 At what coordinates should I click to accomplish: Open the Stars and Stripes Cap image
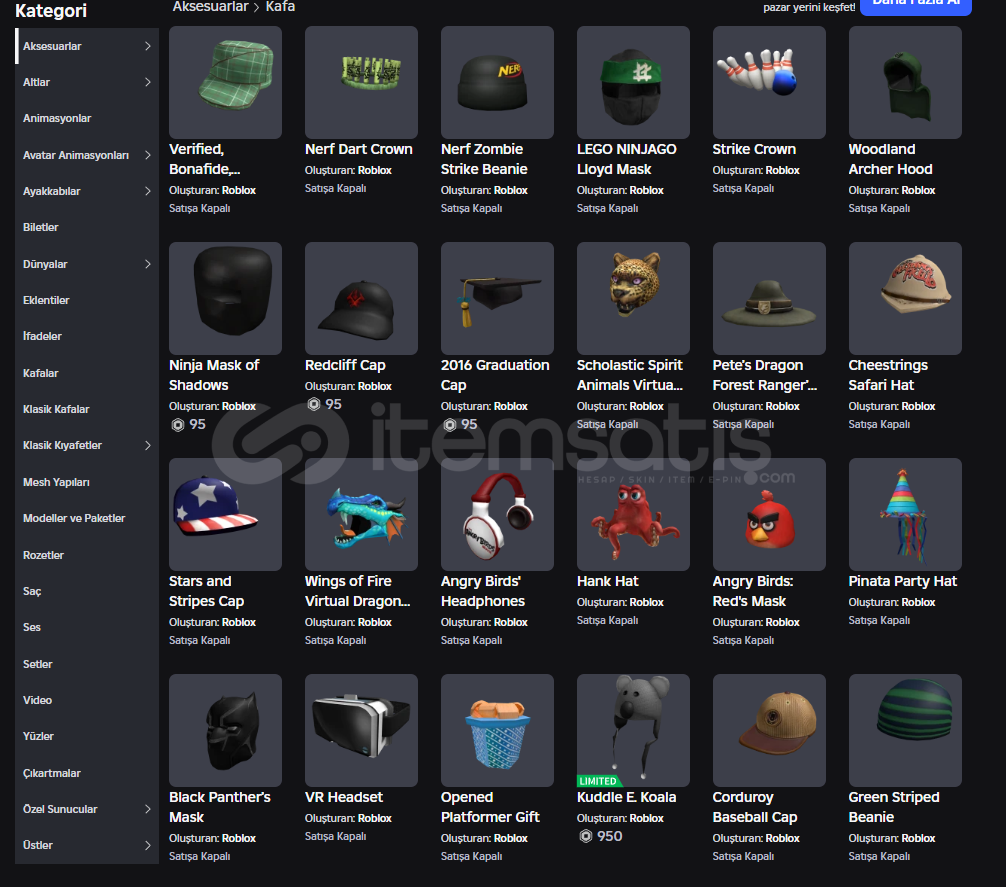225,514
